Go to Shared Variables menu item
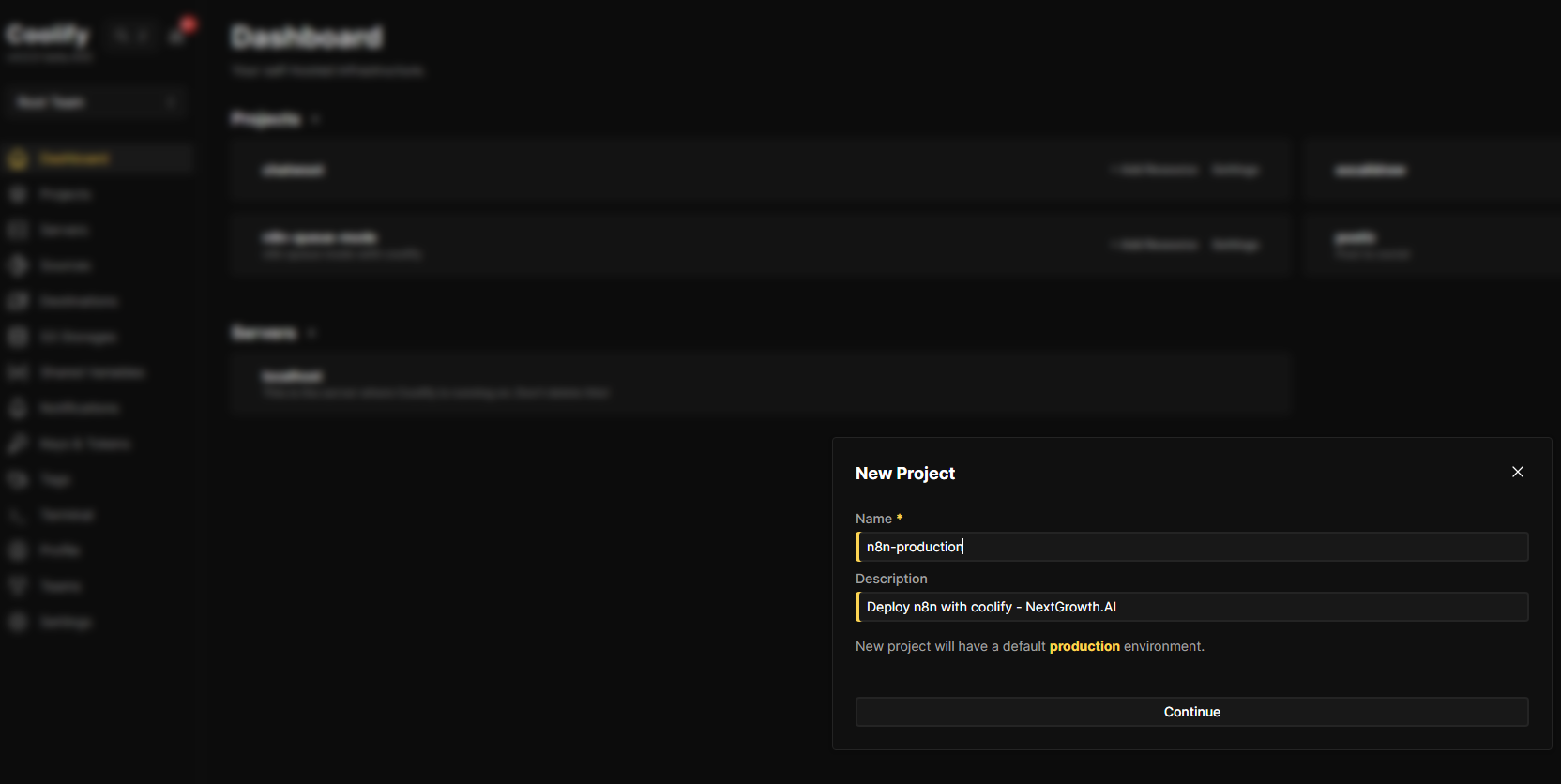 pyautogui.click(x=91, y=373)
